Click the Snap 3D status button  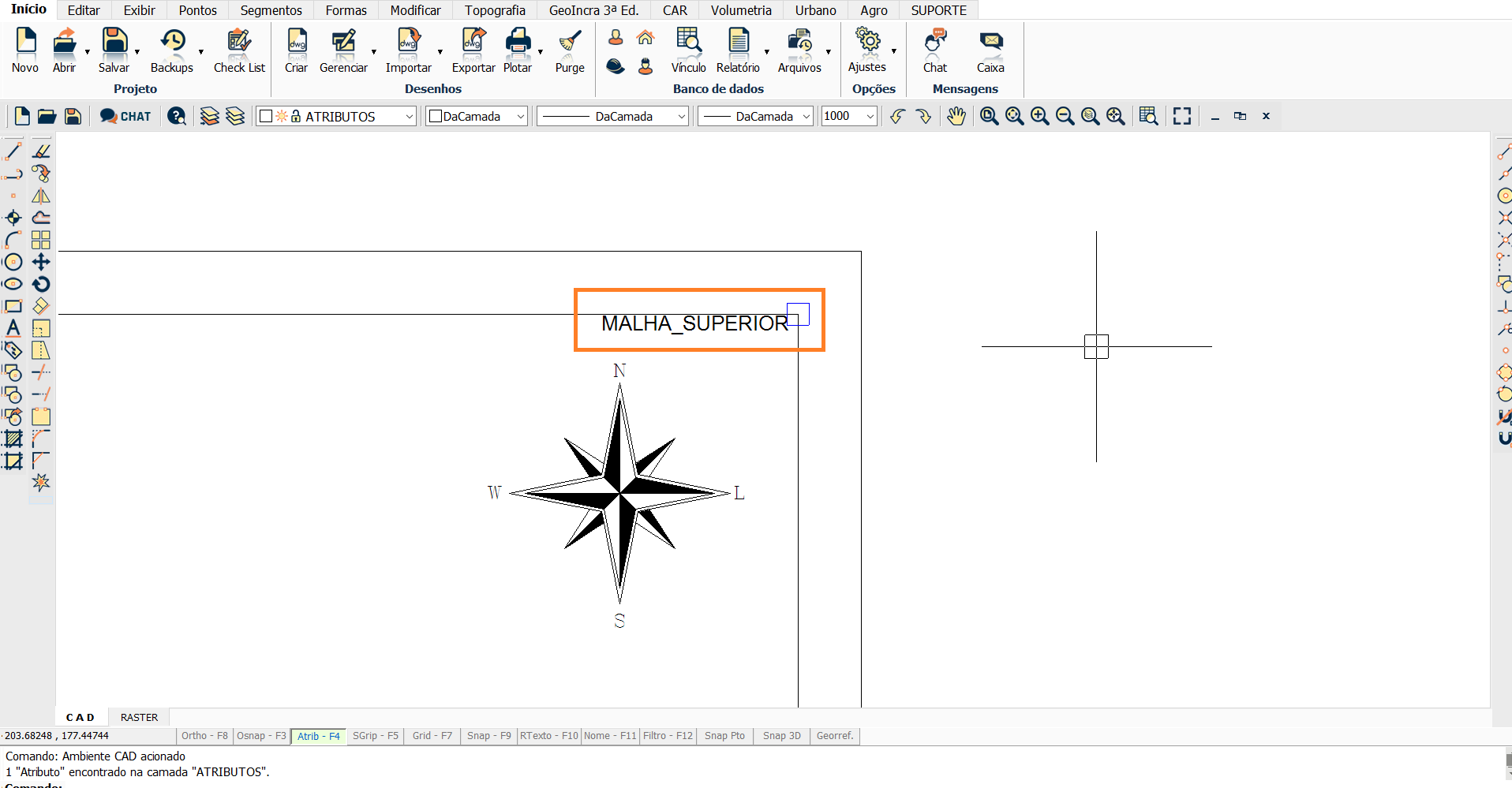781,736
